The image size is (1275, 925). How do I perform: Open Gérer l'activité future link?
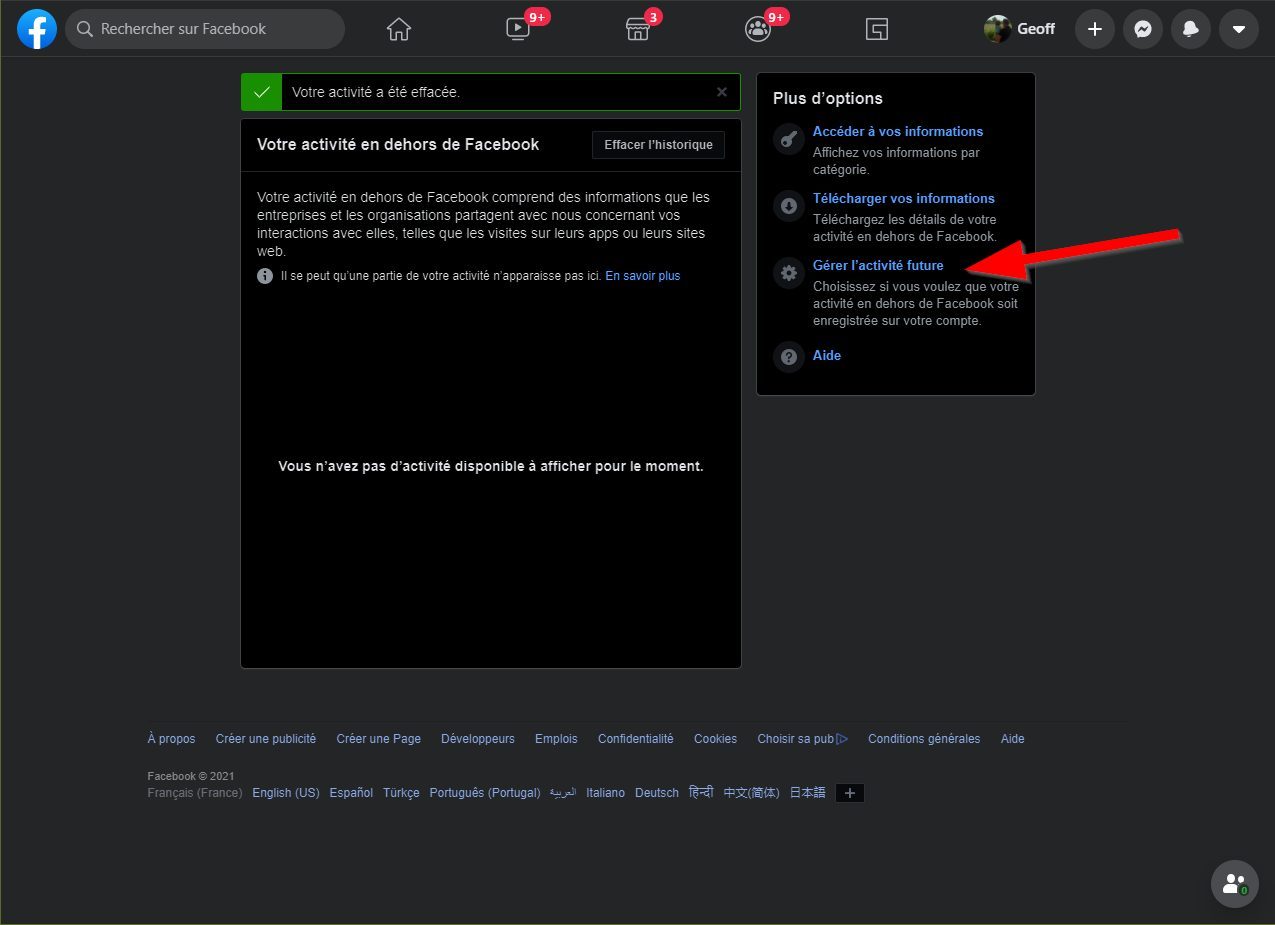[x=878, y=265]
